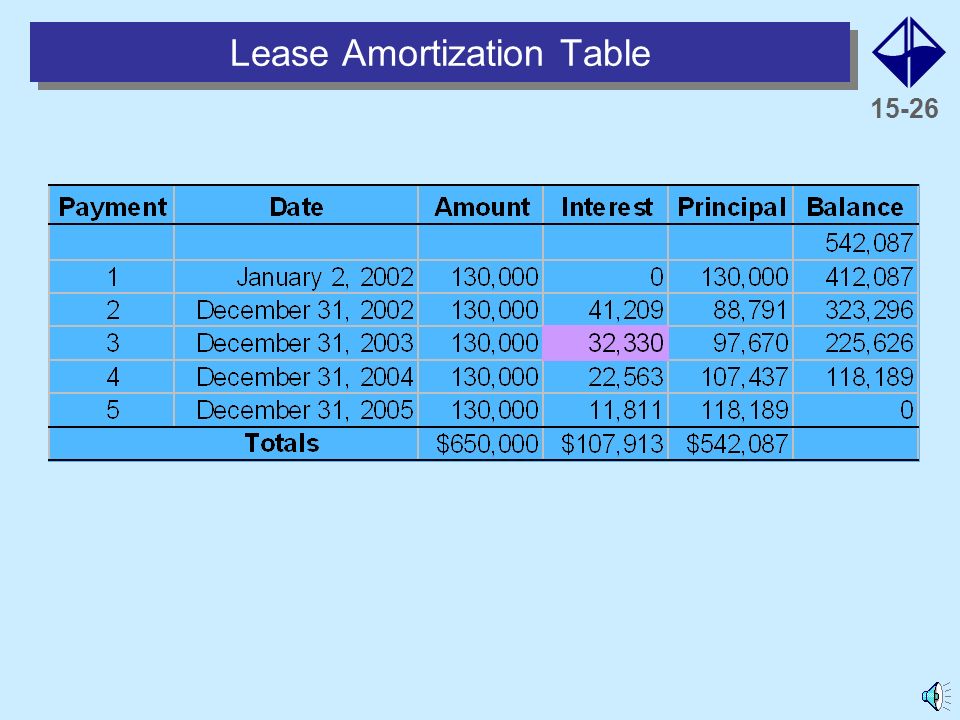Click the speaker audio icon
960x720 pixels.
click(x=936, y=696)
